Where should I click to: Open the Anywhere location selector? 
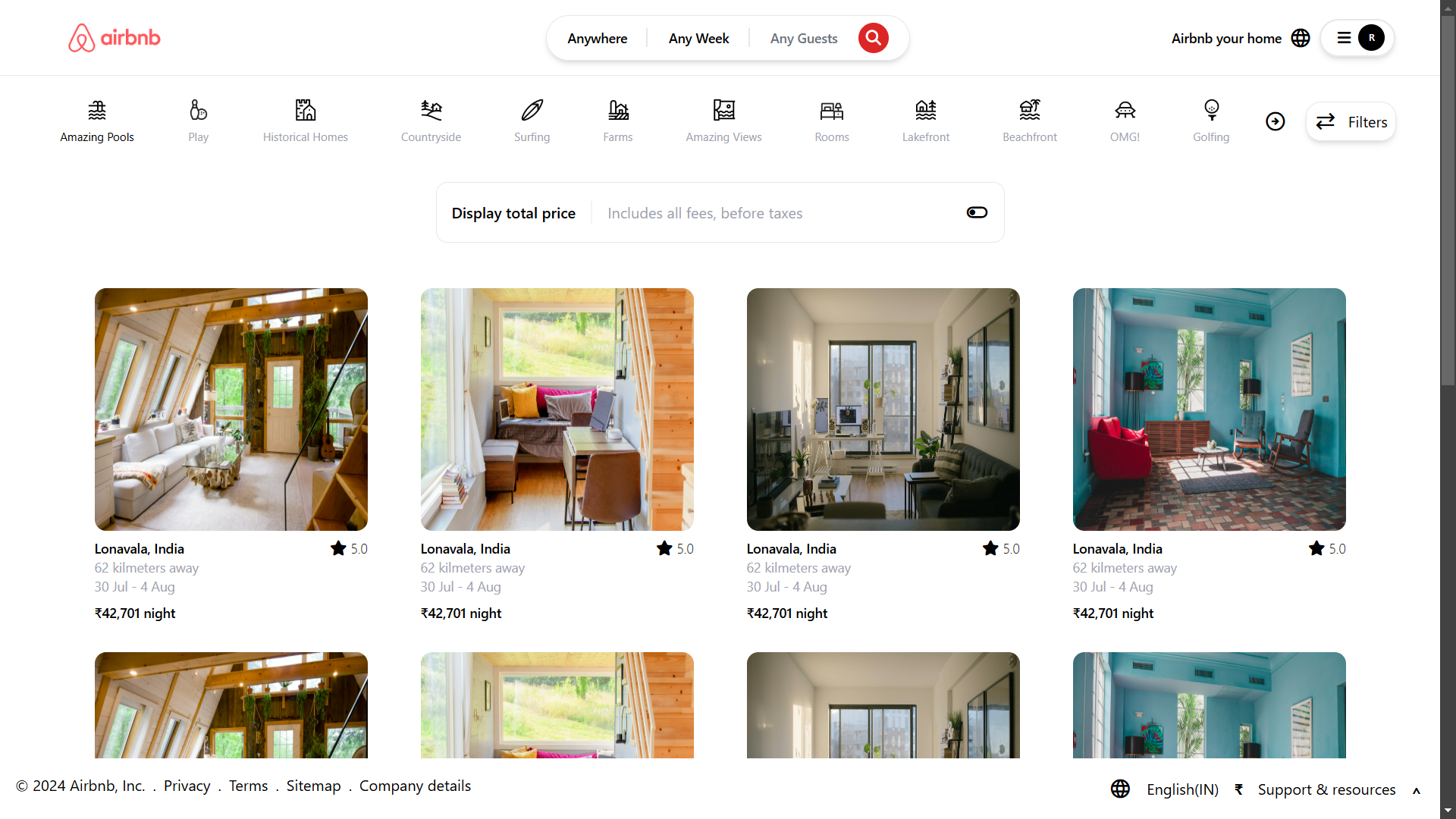click(597, 38)
